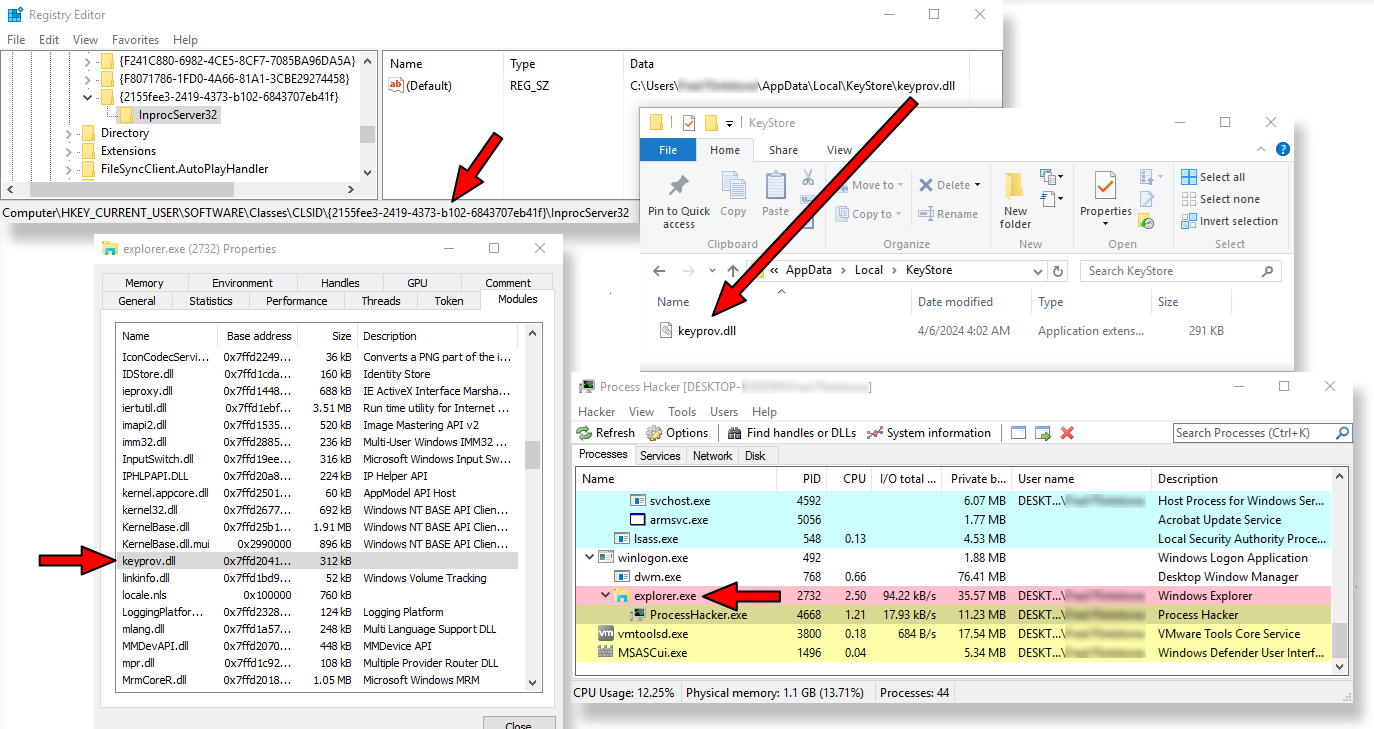Click Select all in the ribbon
1374x729 pixels.
pos(1213,177)
